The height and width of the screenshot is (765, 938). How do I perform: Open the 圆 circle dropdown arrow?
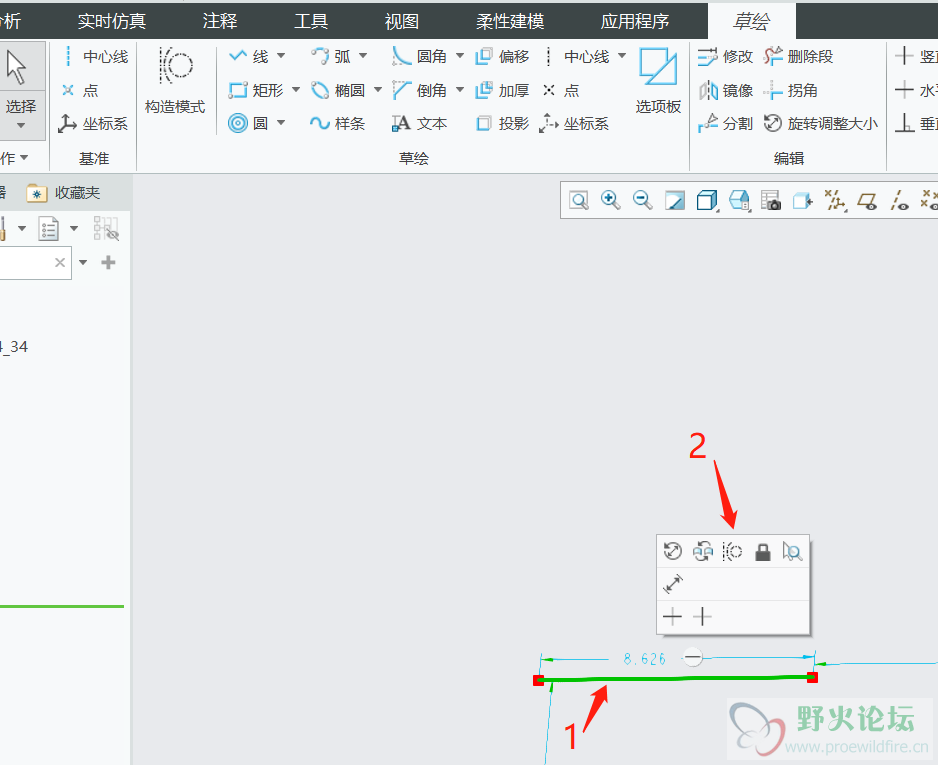[x=281, y=123]
